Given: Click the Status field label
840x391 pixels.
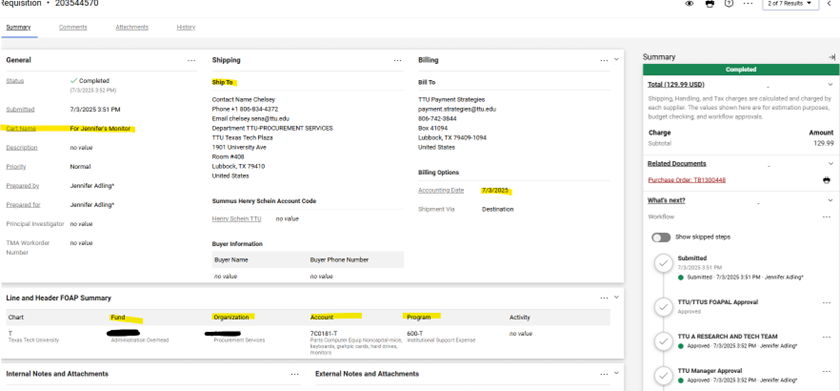Looking at the screenshot, I should coord(15,81).
